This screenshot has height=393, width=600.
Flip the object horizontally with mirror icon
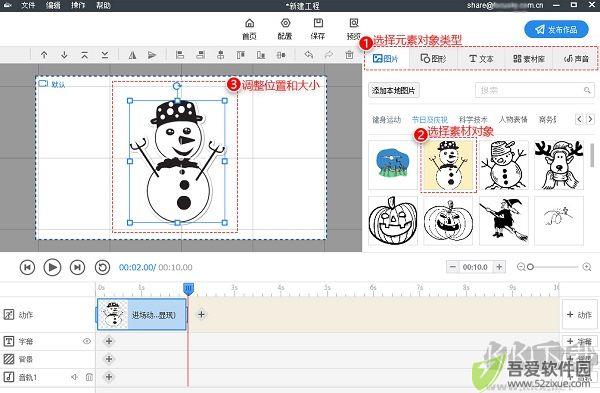(132, 55)
